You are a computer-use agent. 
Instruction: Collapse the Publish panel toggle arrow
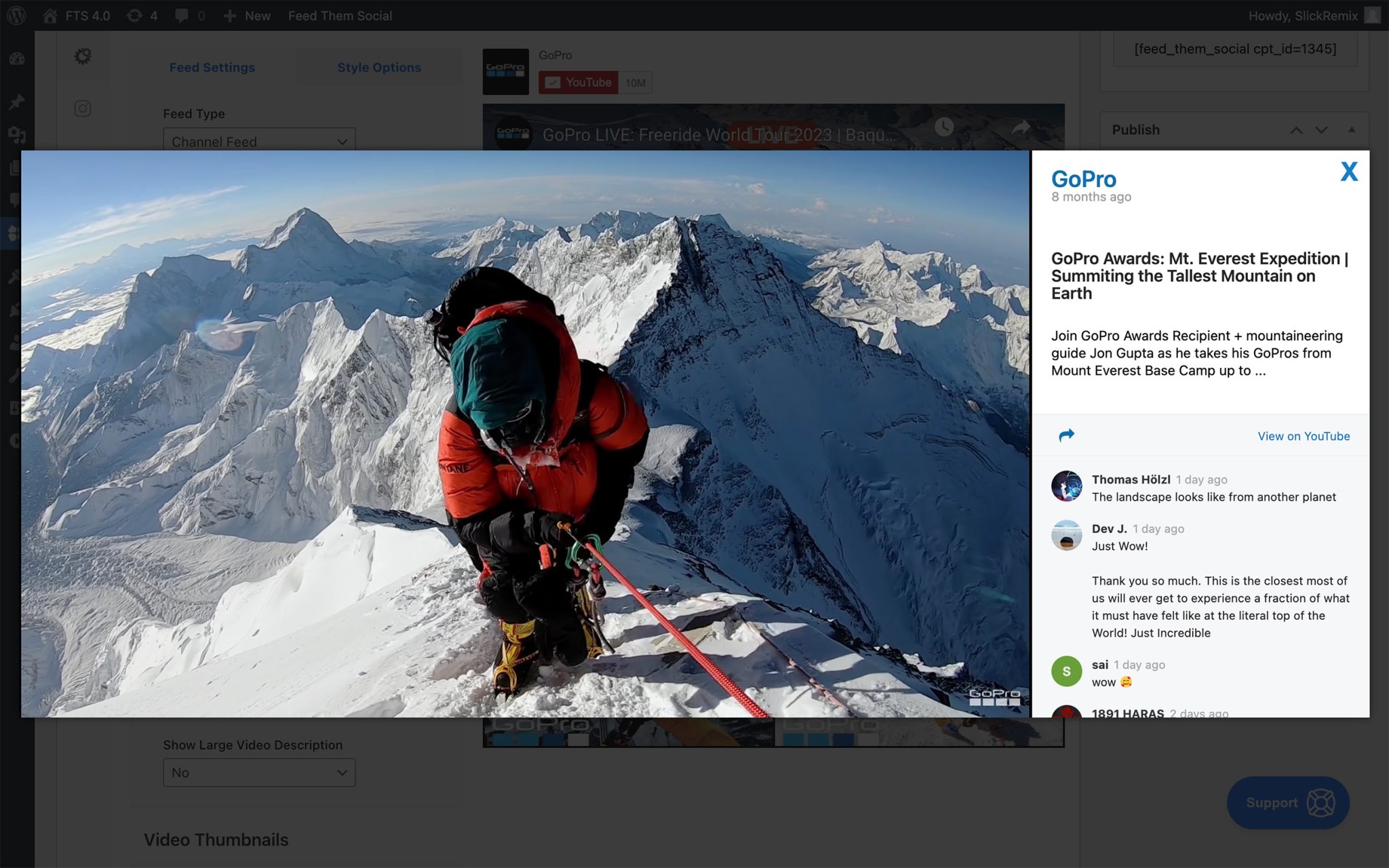click(x=1351, y=130)
